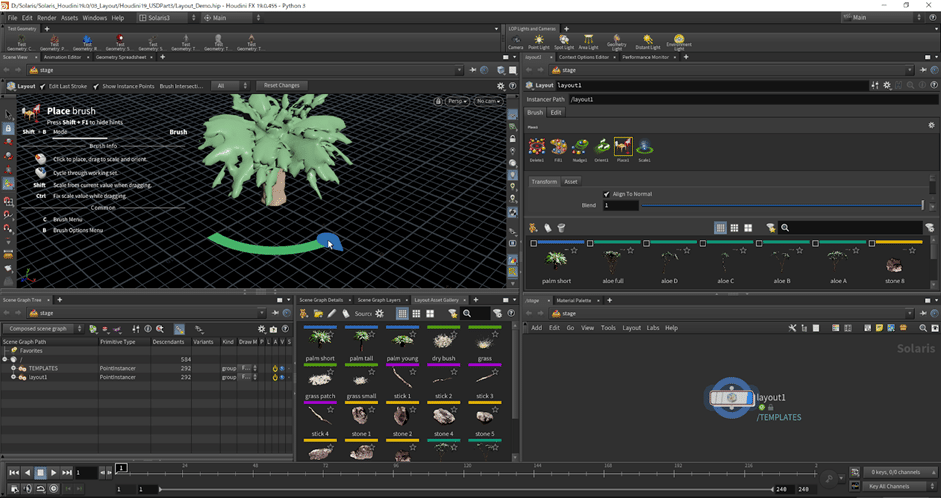Viewport: 941px width, 498px height.
Task: Select the layout1 node in the network editor
Action: pyautogui.click(x=731, y=397)
